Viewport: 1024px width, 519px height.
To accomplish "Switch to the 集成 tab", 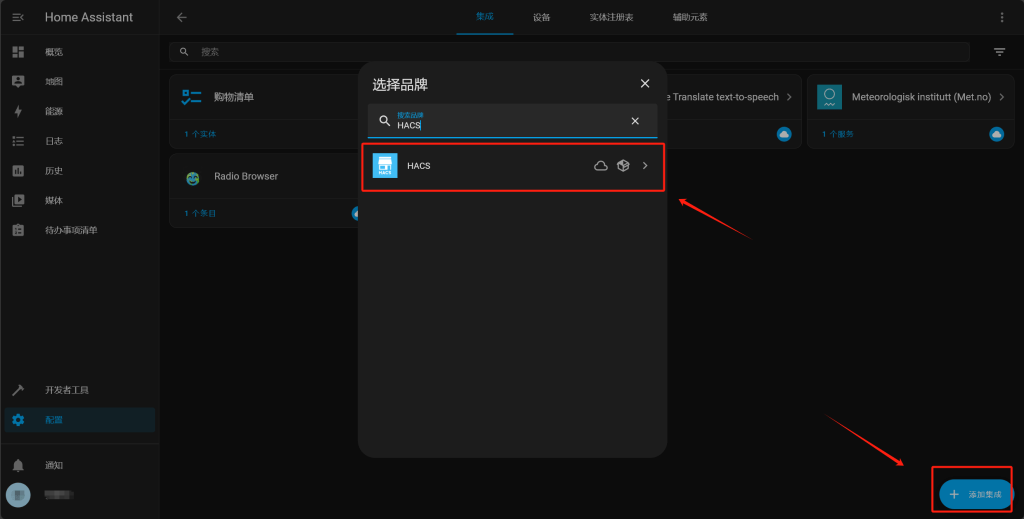I will 485,17.
